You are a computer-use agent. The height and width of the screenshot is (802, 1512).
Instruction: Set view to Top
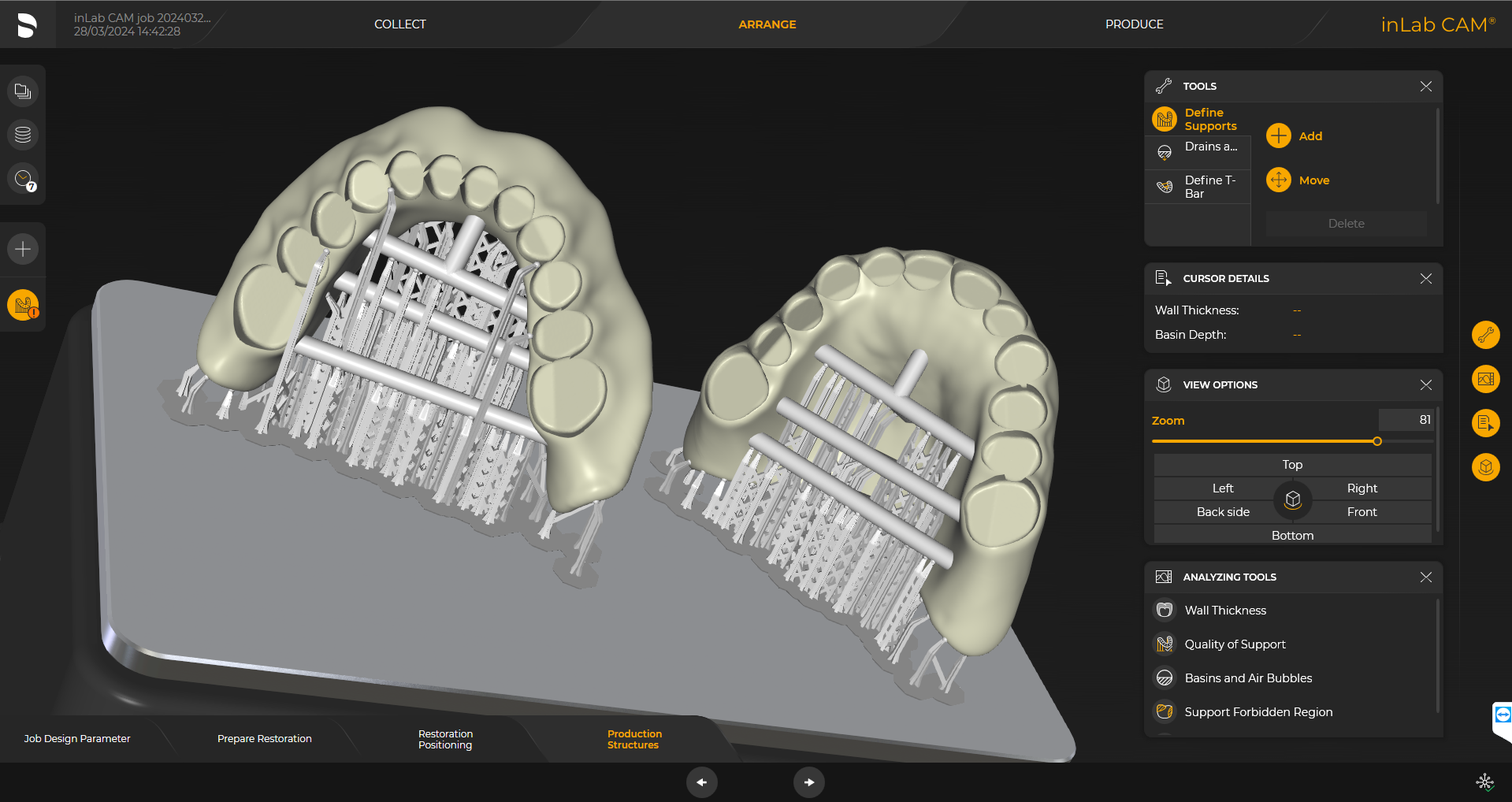(1291, 465)
